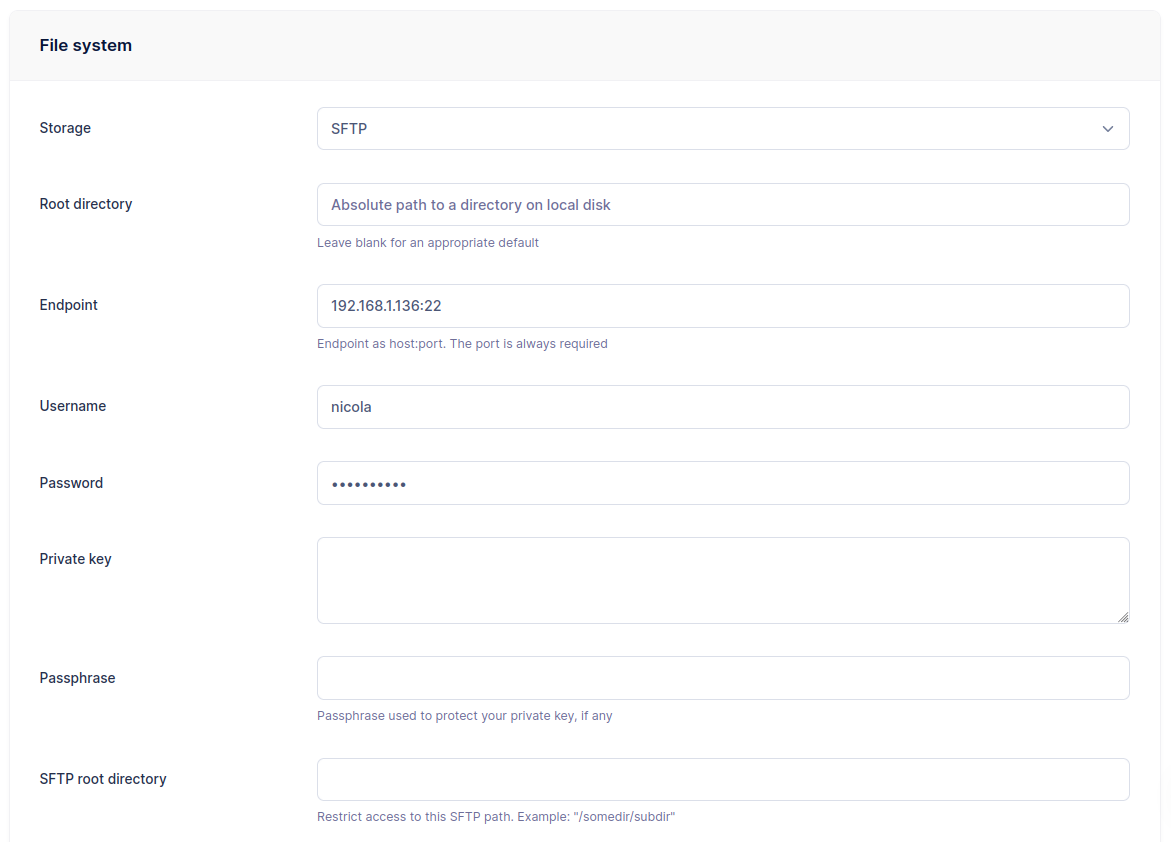This screenshot has height=842, width=1171.
Task: Click the Password label
Action: coord(71,483)
